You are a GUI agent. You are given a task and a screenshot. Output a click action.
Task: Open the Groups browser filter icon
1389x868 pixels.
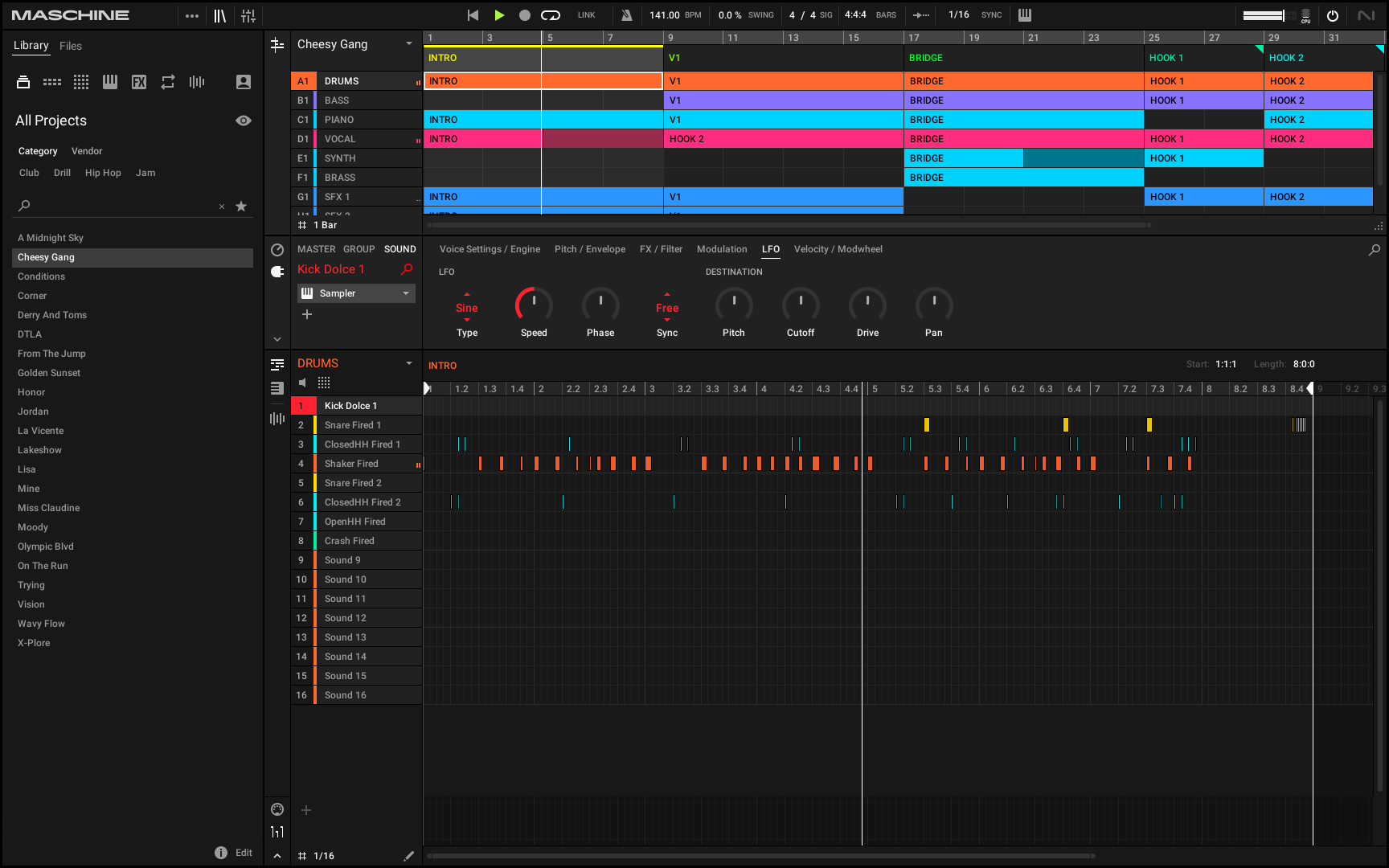click(51, 81)
